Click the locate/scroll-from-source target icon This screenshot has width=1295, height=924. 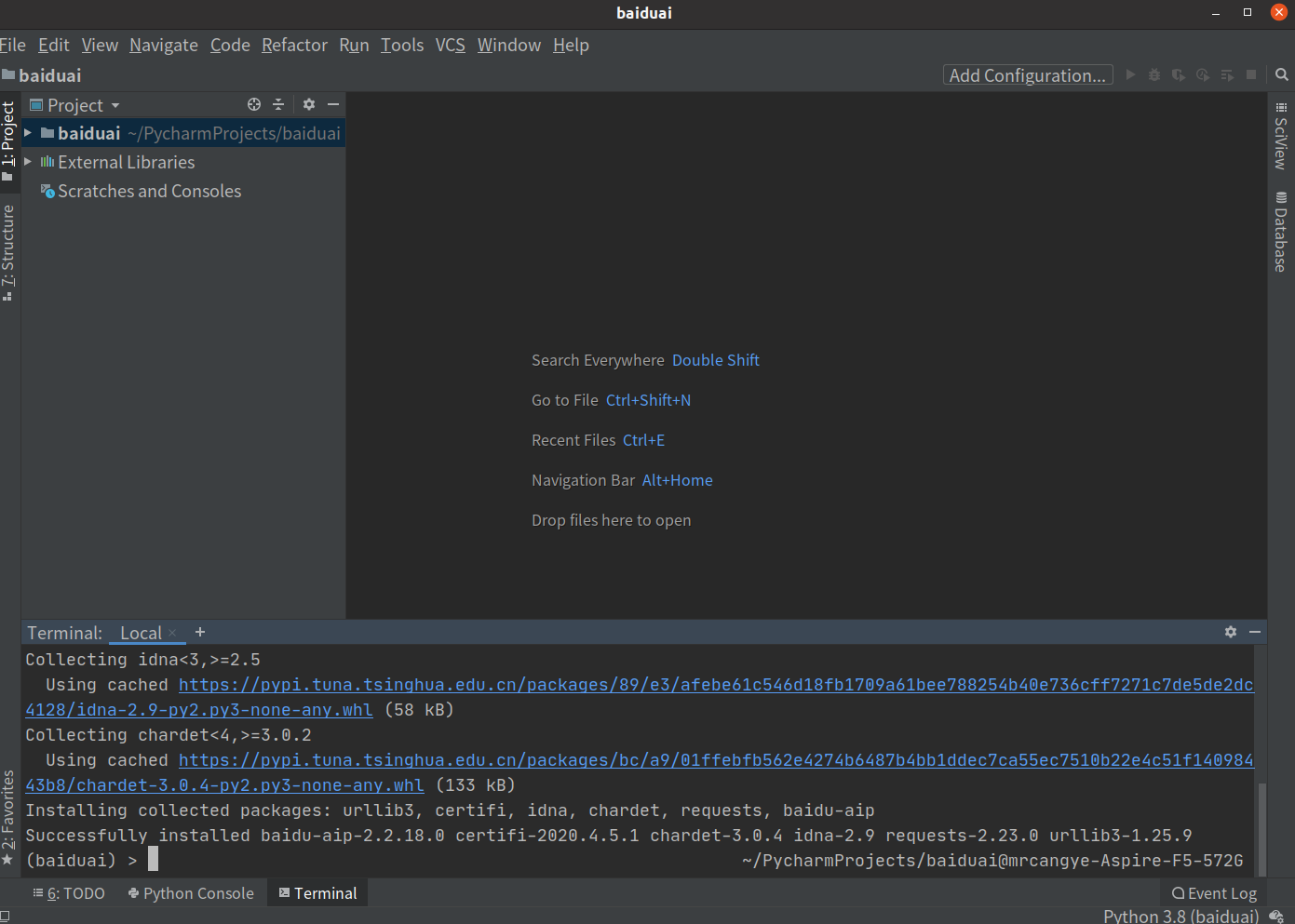[x=254, y=105]
